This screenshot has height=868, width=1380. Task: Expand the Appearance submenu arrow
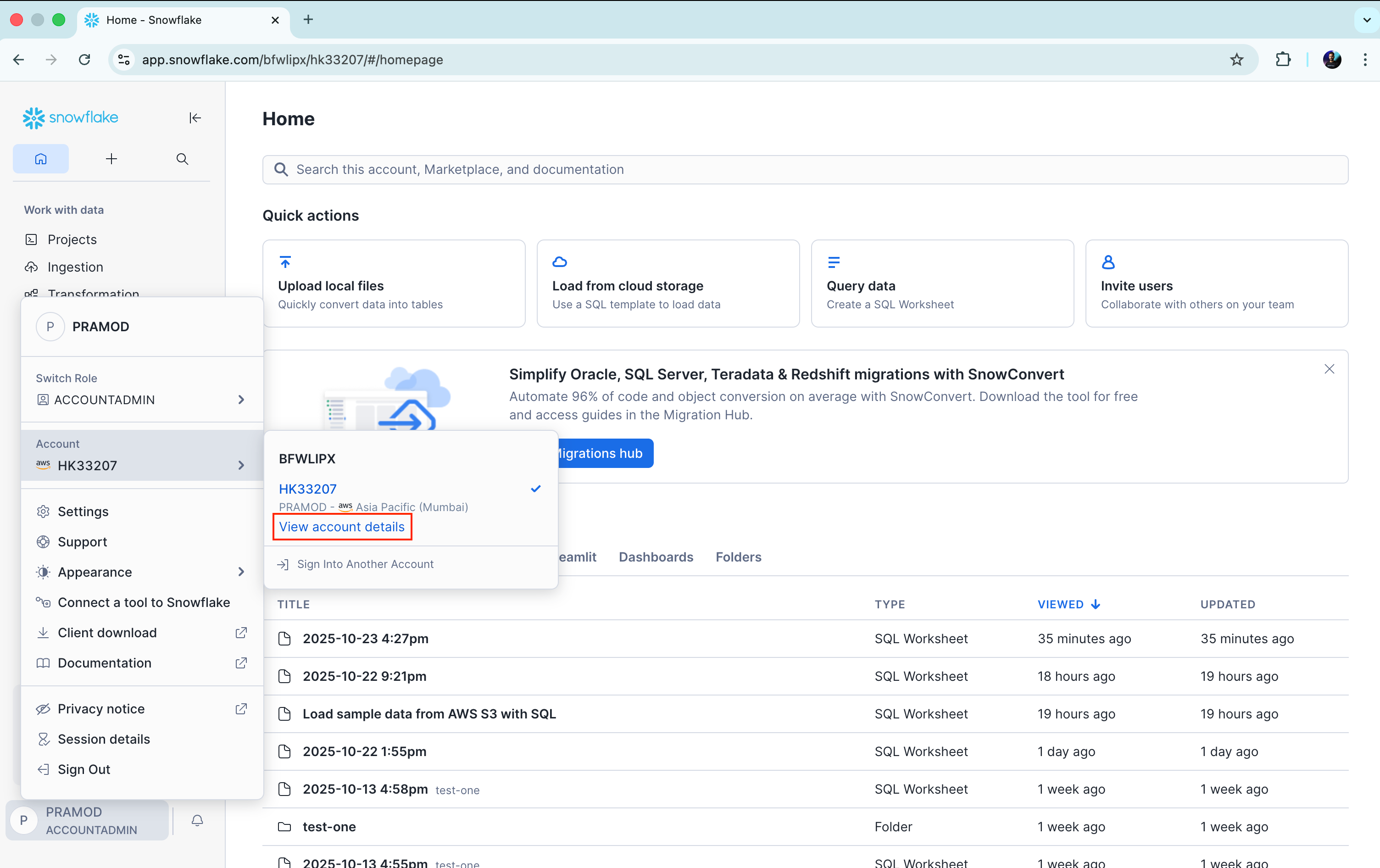(x=241, y=572)
